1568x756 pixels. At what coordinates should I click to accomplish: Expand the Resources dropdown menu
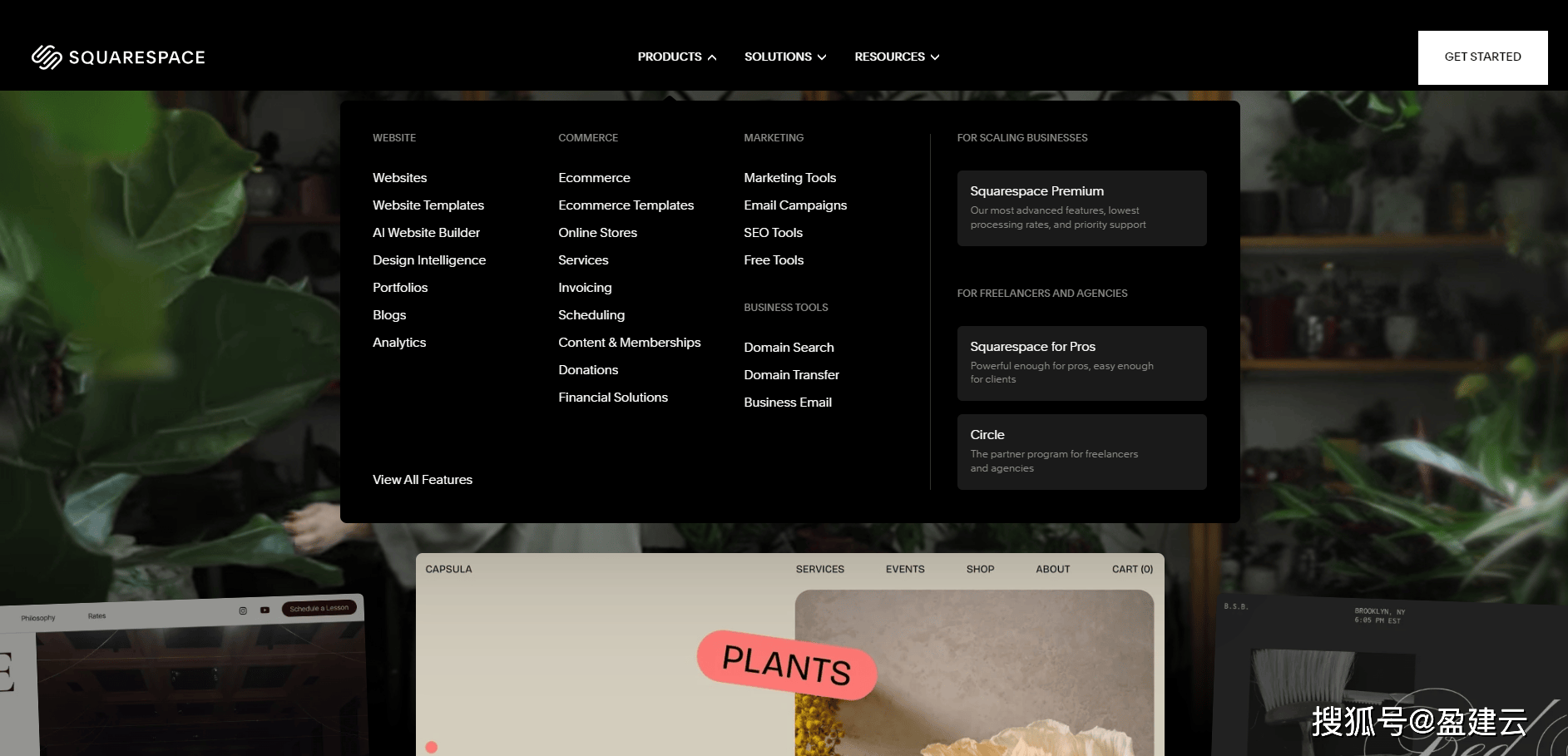pyautogui.click(x=897, y=57)
